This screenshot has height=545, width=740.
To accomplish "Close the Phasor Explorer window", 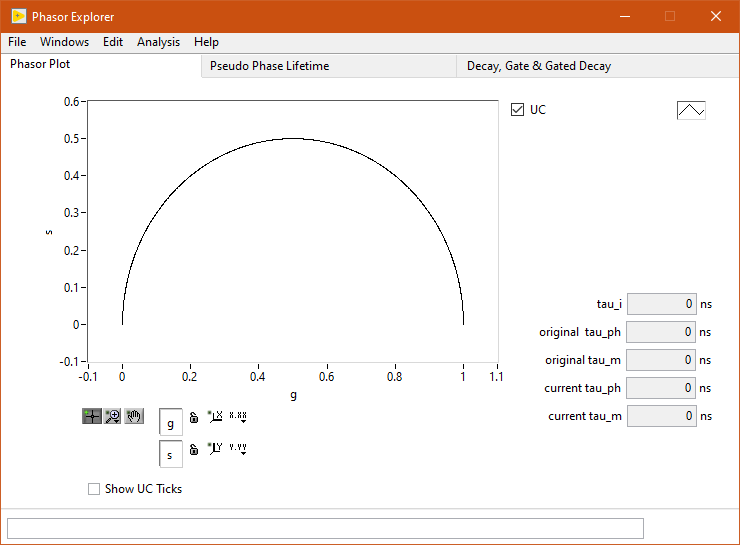I will click(x=715, y=17).
